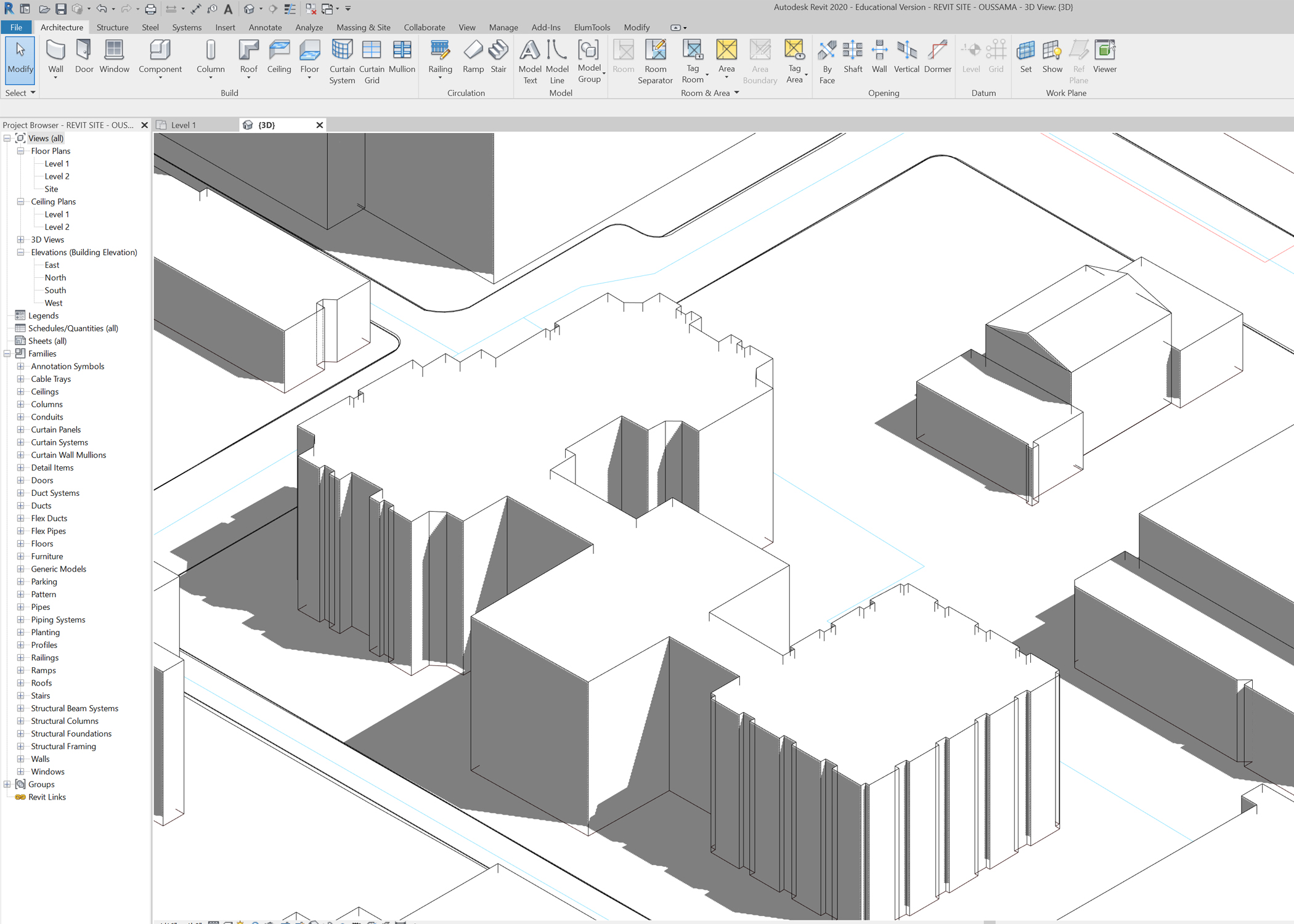The image size is (1294, 924).
Task: Switch to the Level 1 view tab
Action: (x=184, y=124)
